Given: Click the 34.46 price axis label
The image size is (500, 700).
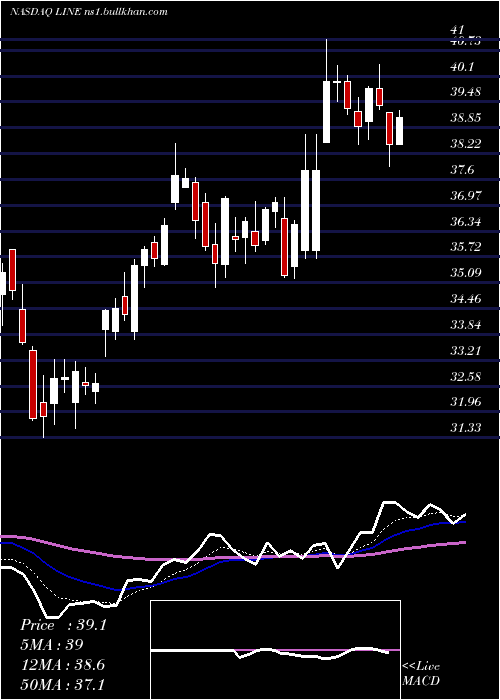Looking at the screenshot, I should (x=466, y=298).
